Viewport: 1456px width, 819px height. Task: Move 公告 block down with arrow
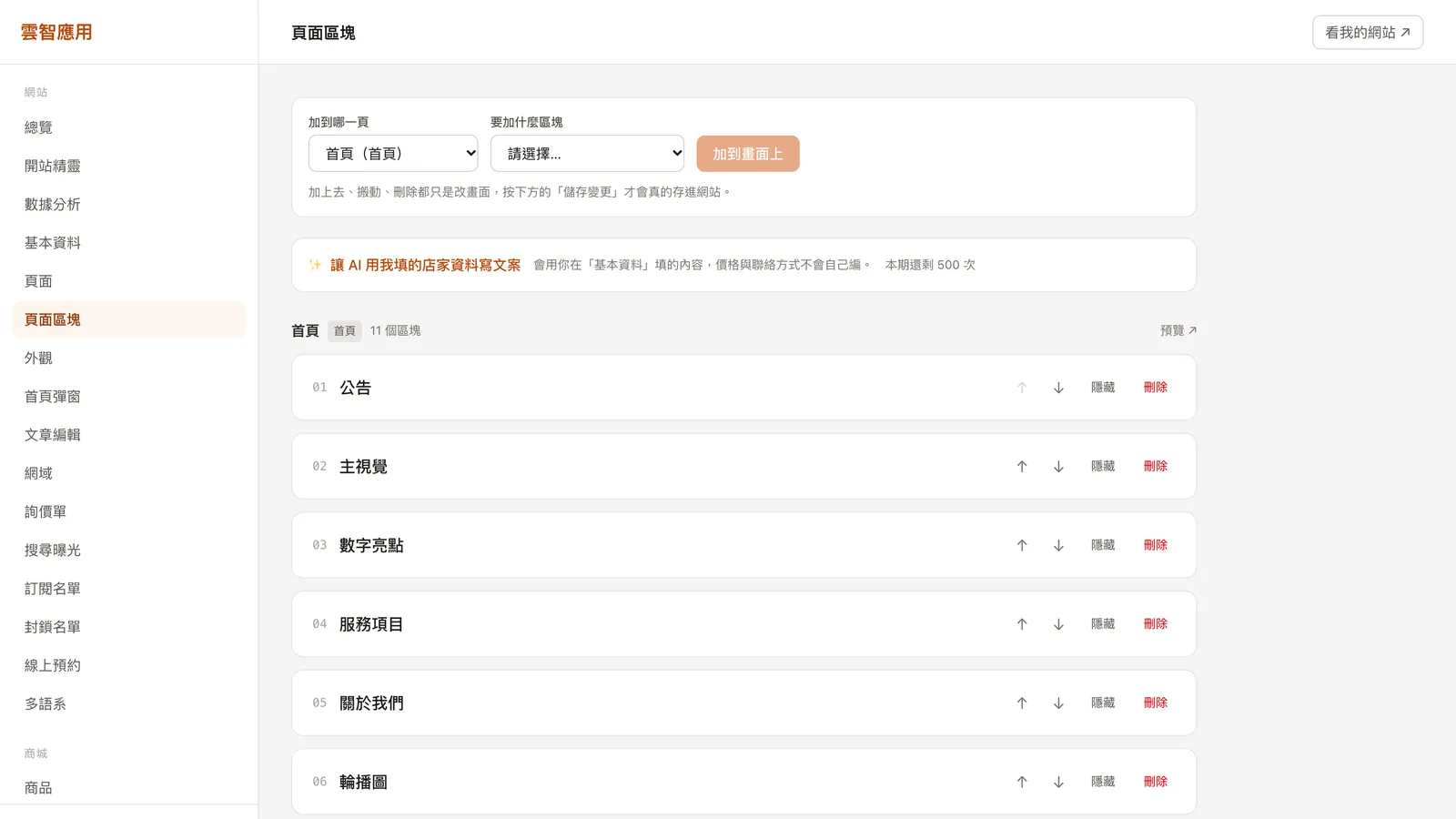[x=1058, y=388]
